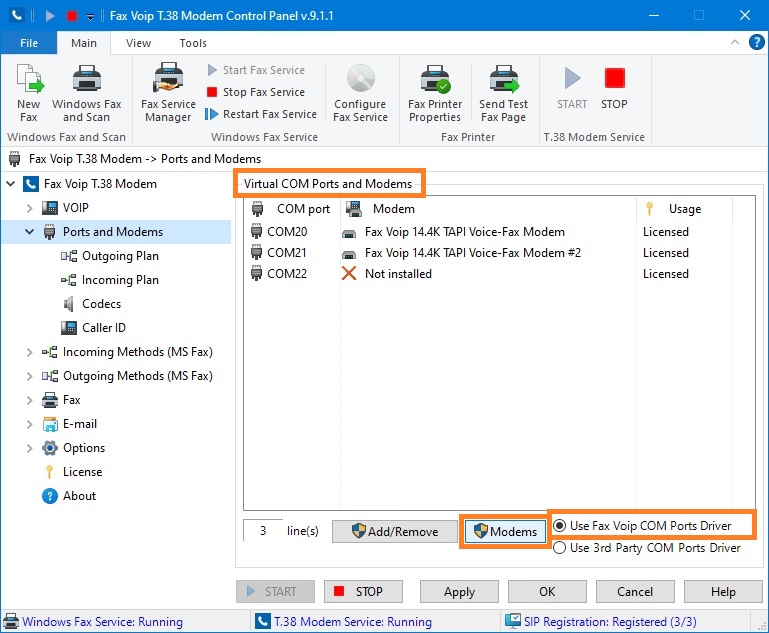This screenshot has width=769, height=633.
Task: Open quick access toolbar customize dropdown
Action: (90, 17)
